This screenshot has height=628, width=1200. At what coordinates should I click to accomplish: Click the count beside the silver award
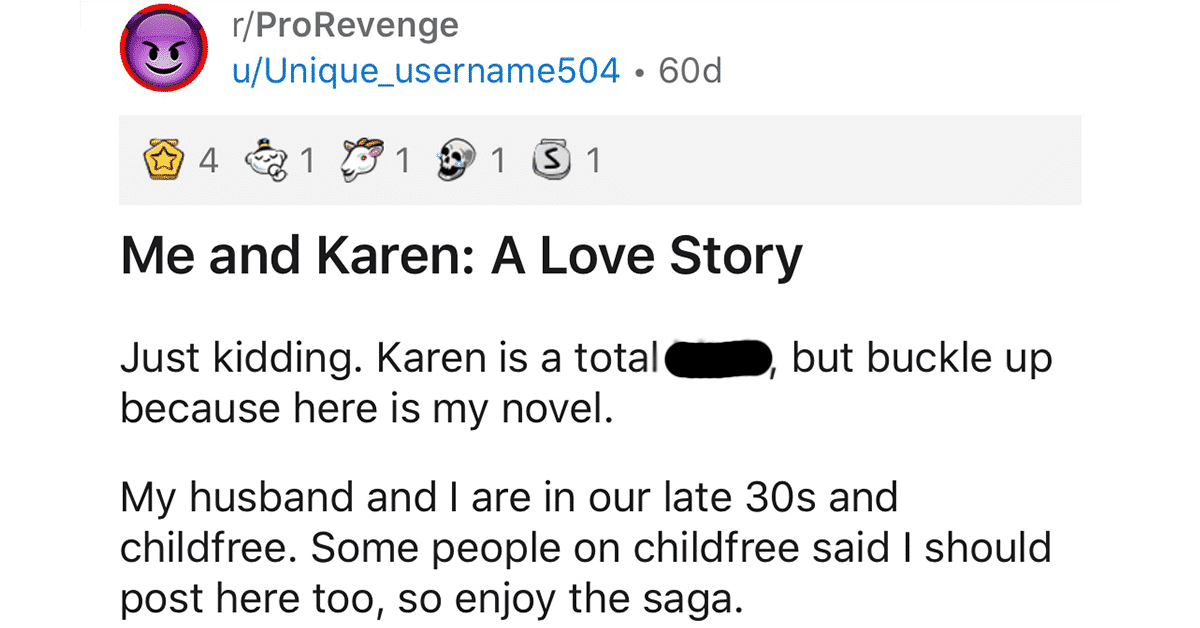click(x=593, y=161)
